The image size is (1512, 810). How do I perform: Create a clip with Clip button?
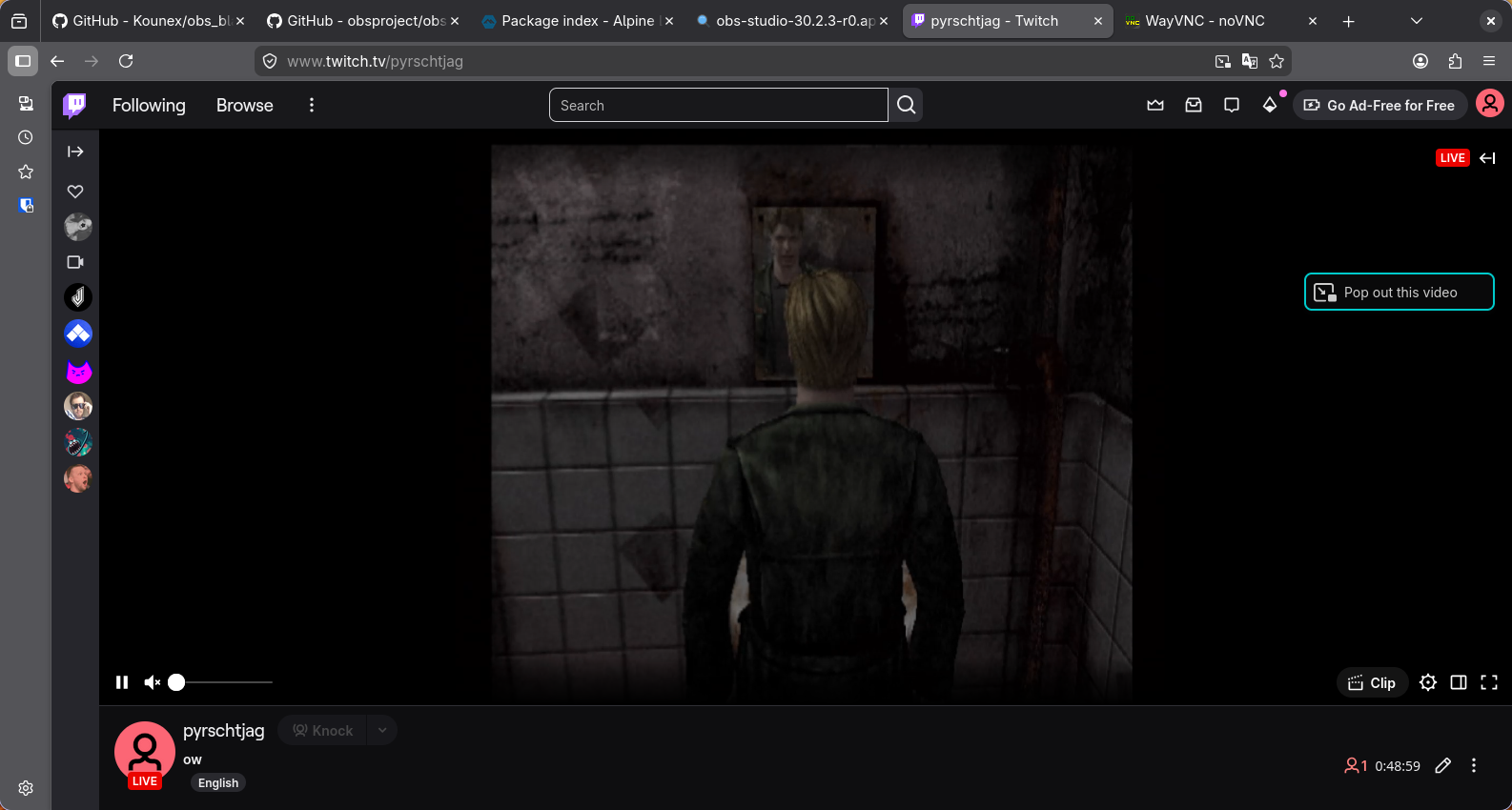tap(1372, 682)
